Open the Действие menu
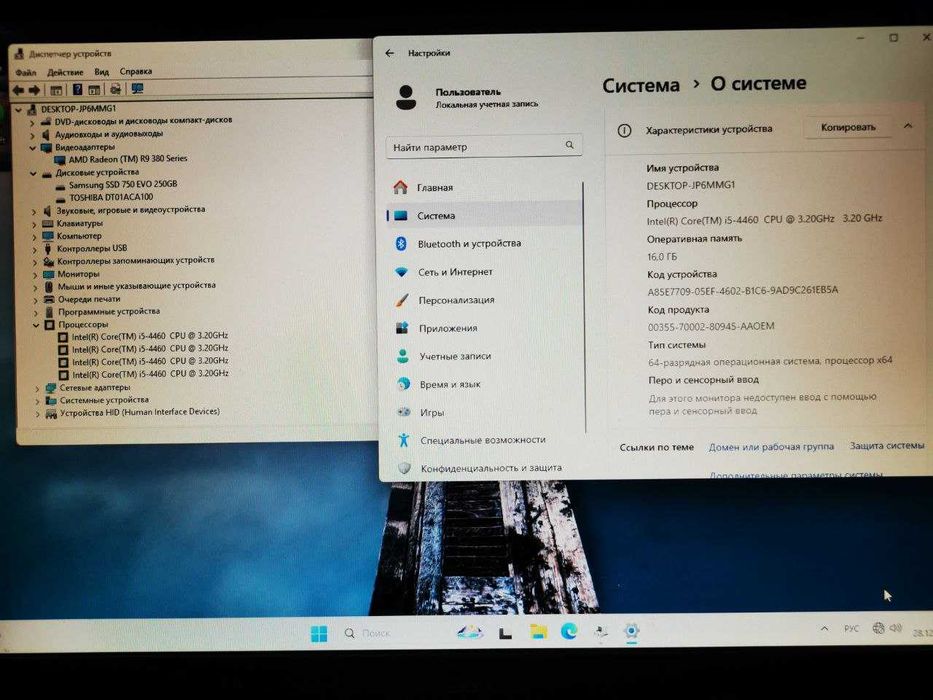This screenshot has height=700, width=933. click(x=65, y=72)
